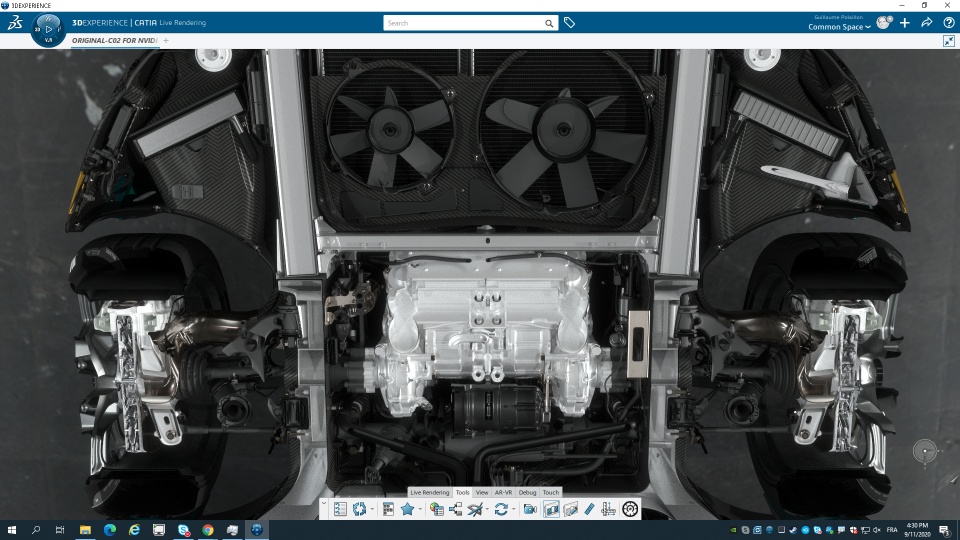
Task: Click the compass center play button
Action: click(x=48, y=29)
